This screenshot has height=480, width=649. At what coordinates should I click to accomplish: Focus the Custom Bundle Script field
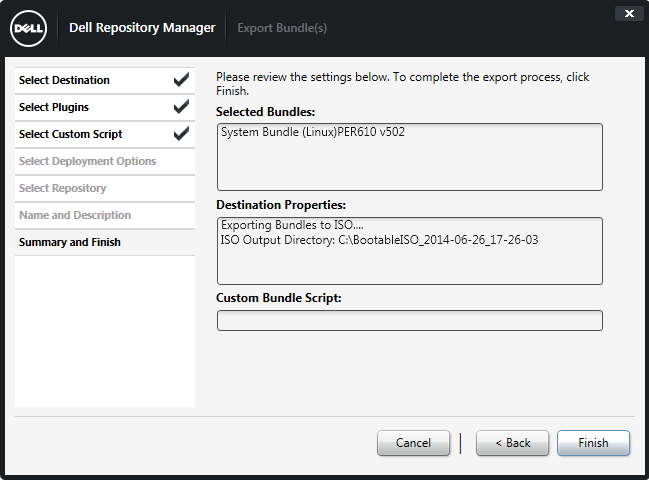(409, 320)
